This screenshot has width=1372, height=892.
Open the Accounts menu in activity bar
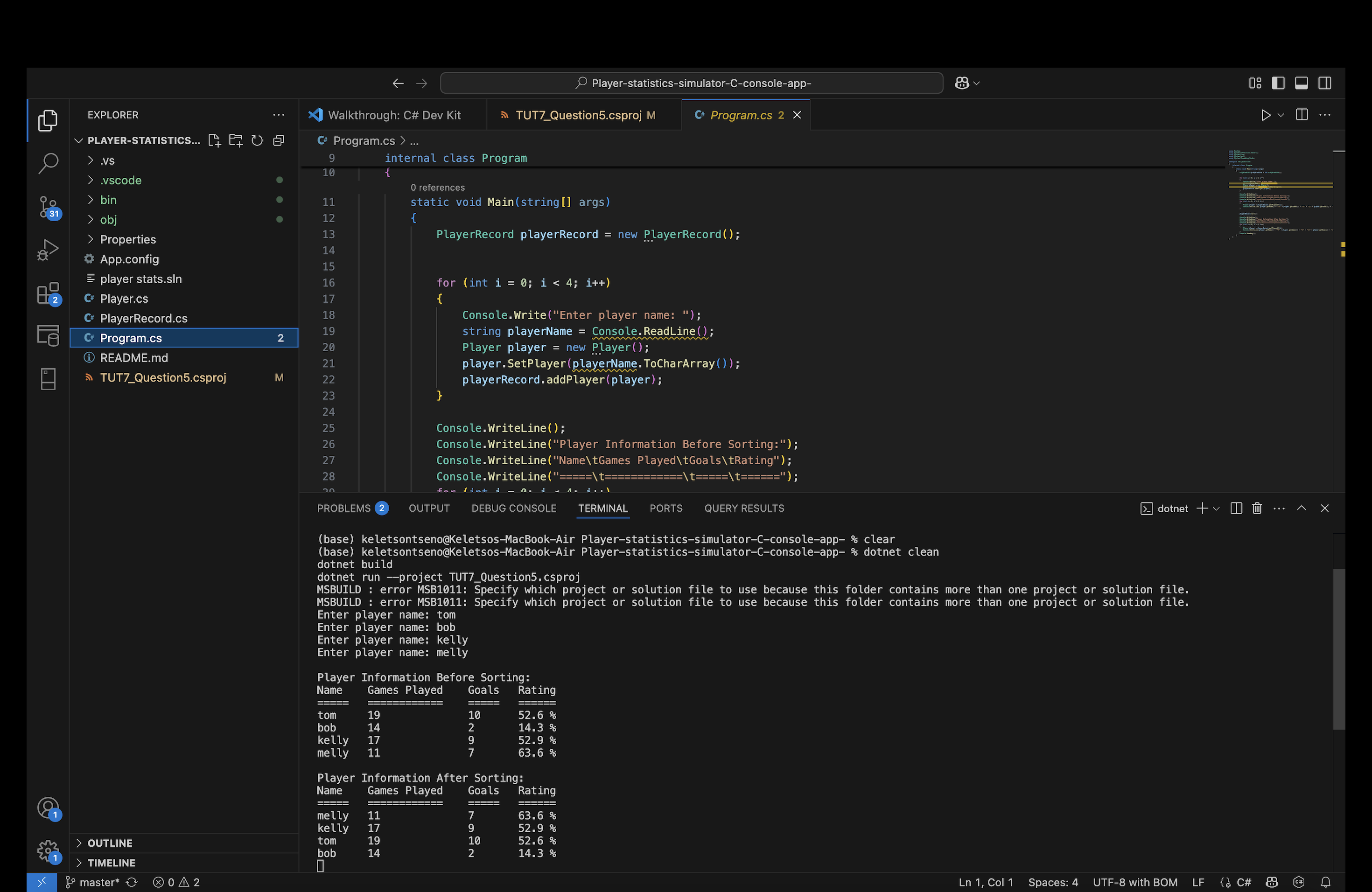pos(48,808)
